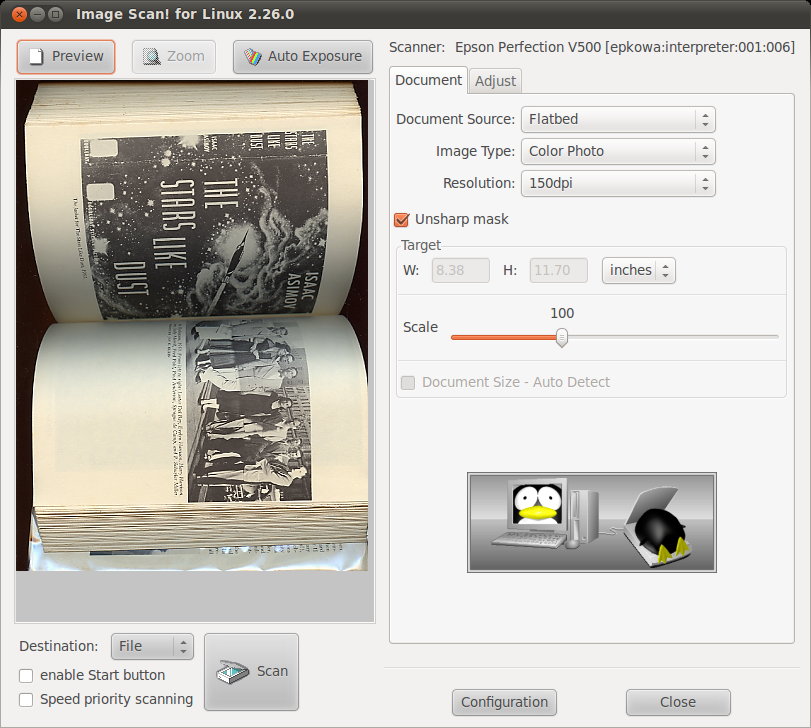The width and height of the screenshot is (811, 728).
Task: Click the Preview button
Action: pyautogui.click(x=66, y=57)
